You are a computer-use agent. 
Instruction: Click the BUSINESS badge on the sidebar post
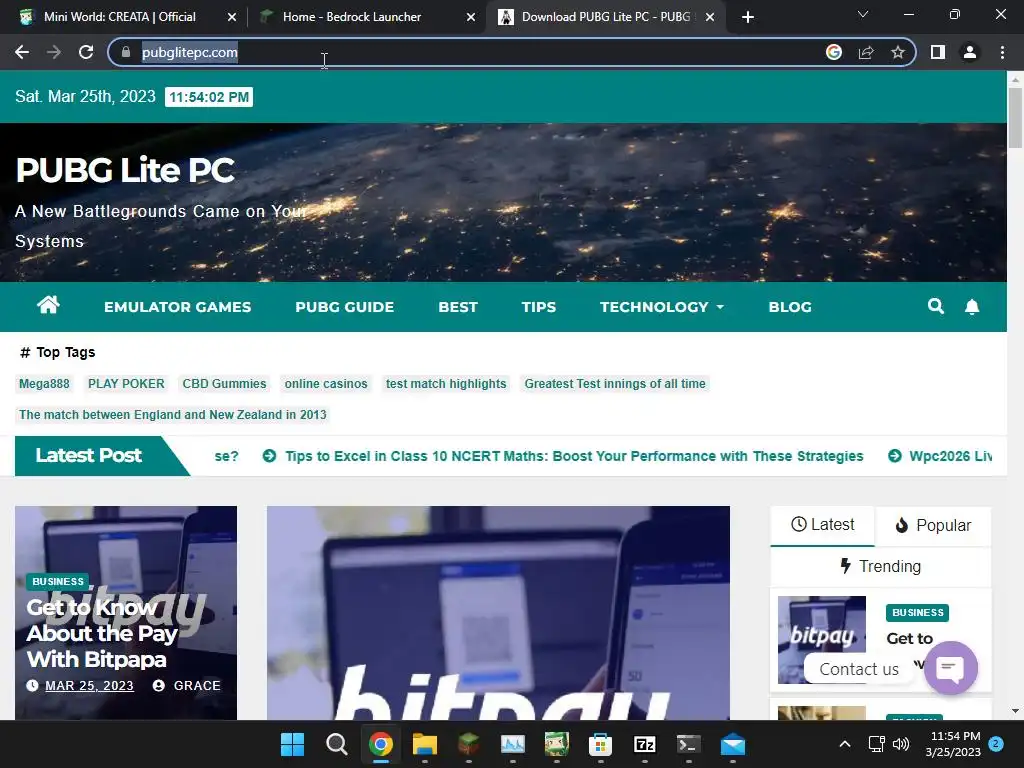(917, 613)
